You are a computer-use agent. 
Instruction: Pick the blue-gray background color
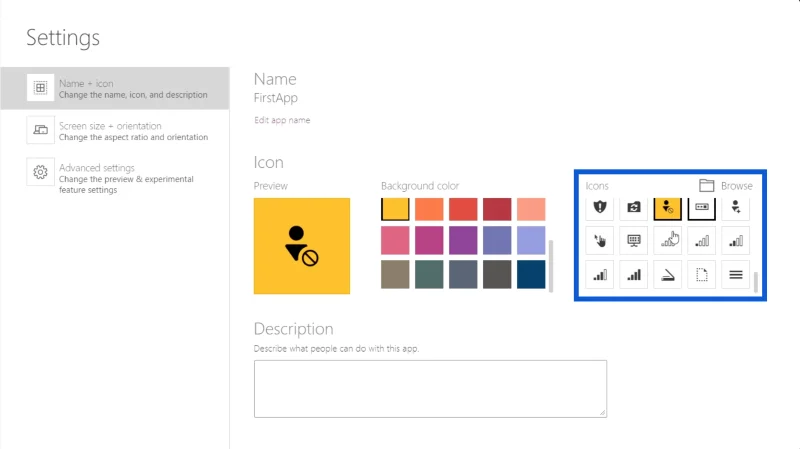click(x=463, y=275)
